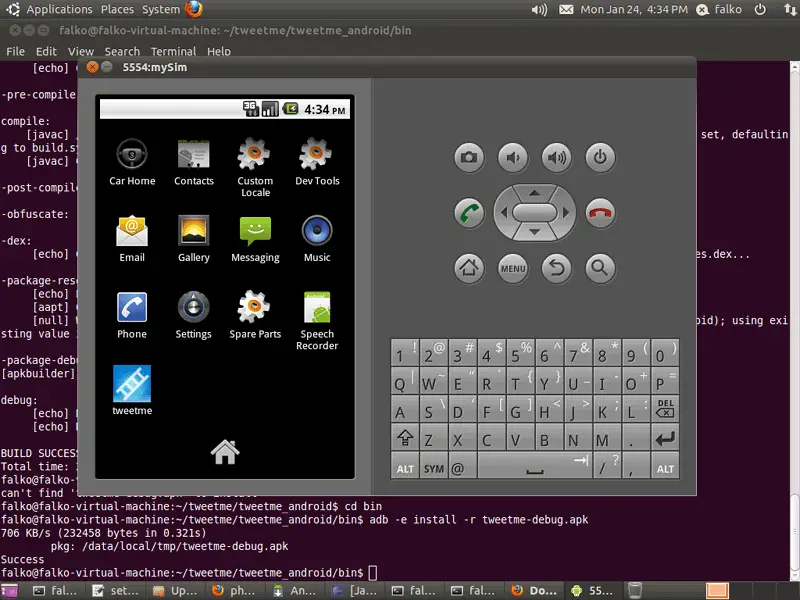Open Android Settings app
This screenshot has height=600, width=800.
pos(193,315)
